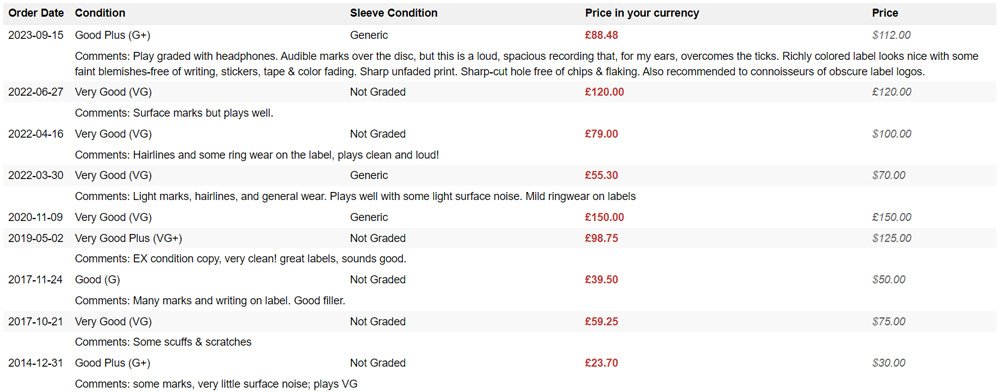Select the 2022-04-16 order date
The height and width of the screenshot is (392, 1000).
coord(36,134)
